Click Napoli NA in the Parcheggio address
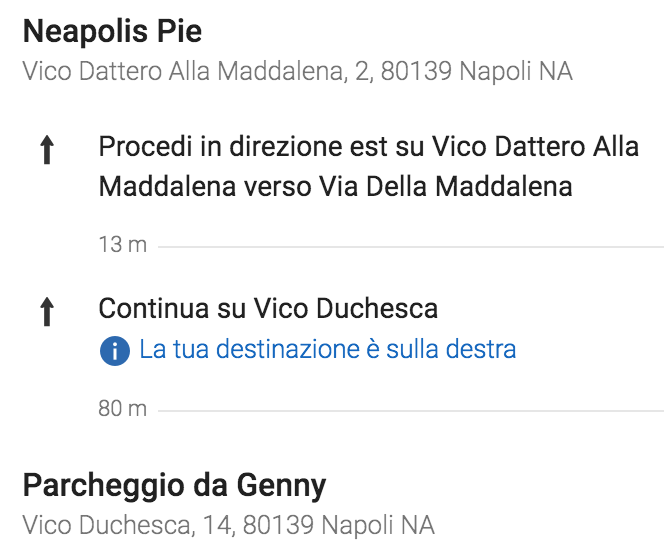This screenshot has height=550, width=664. click(x=378, y=525)
